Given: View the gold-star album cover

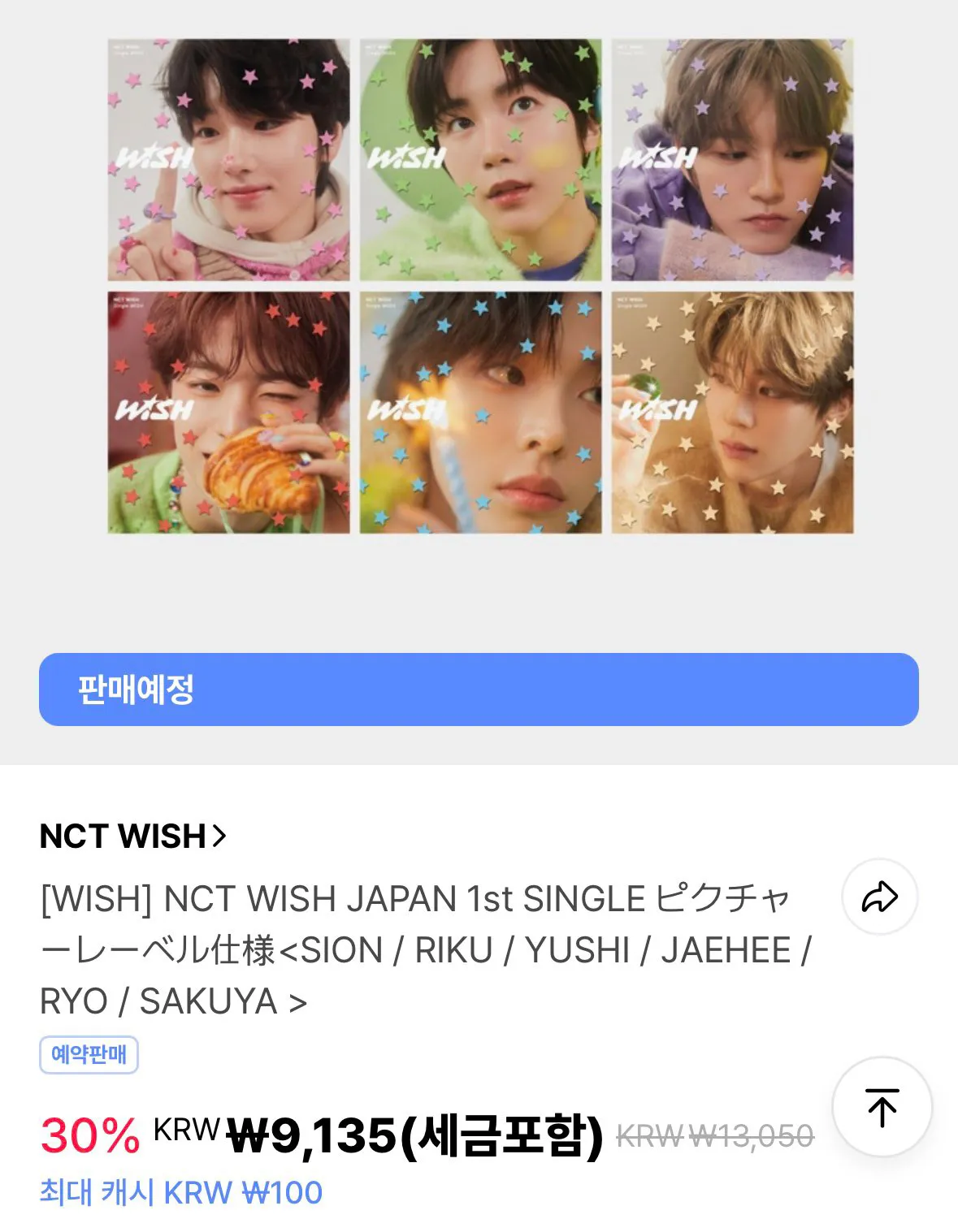Looking at the screenshot, I should coord(732,413).
